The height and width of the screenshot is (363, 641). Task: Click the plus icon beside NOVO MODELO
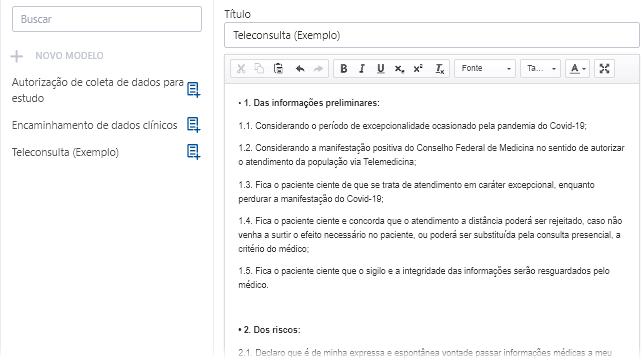pyautogui.click(x=17, y=56)
